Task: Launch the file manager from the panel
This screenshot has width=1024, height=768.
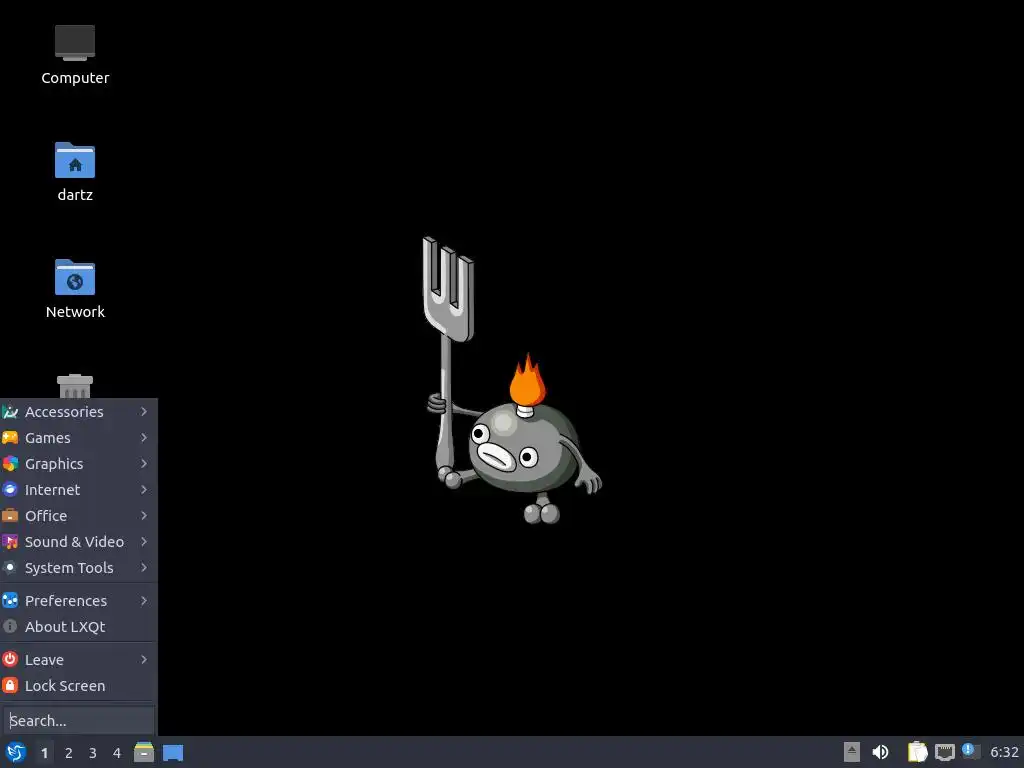Action: (x=144, y=752)
